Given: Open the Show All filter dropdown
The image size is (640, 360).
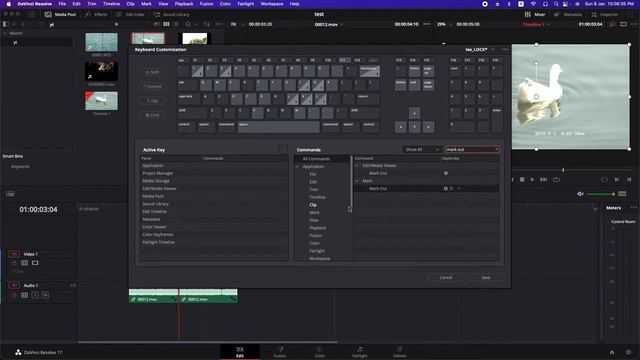Looking at the screenshot, I should (422, 149).
